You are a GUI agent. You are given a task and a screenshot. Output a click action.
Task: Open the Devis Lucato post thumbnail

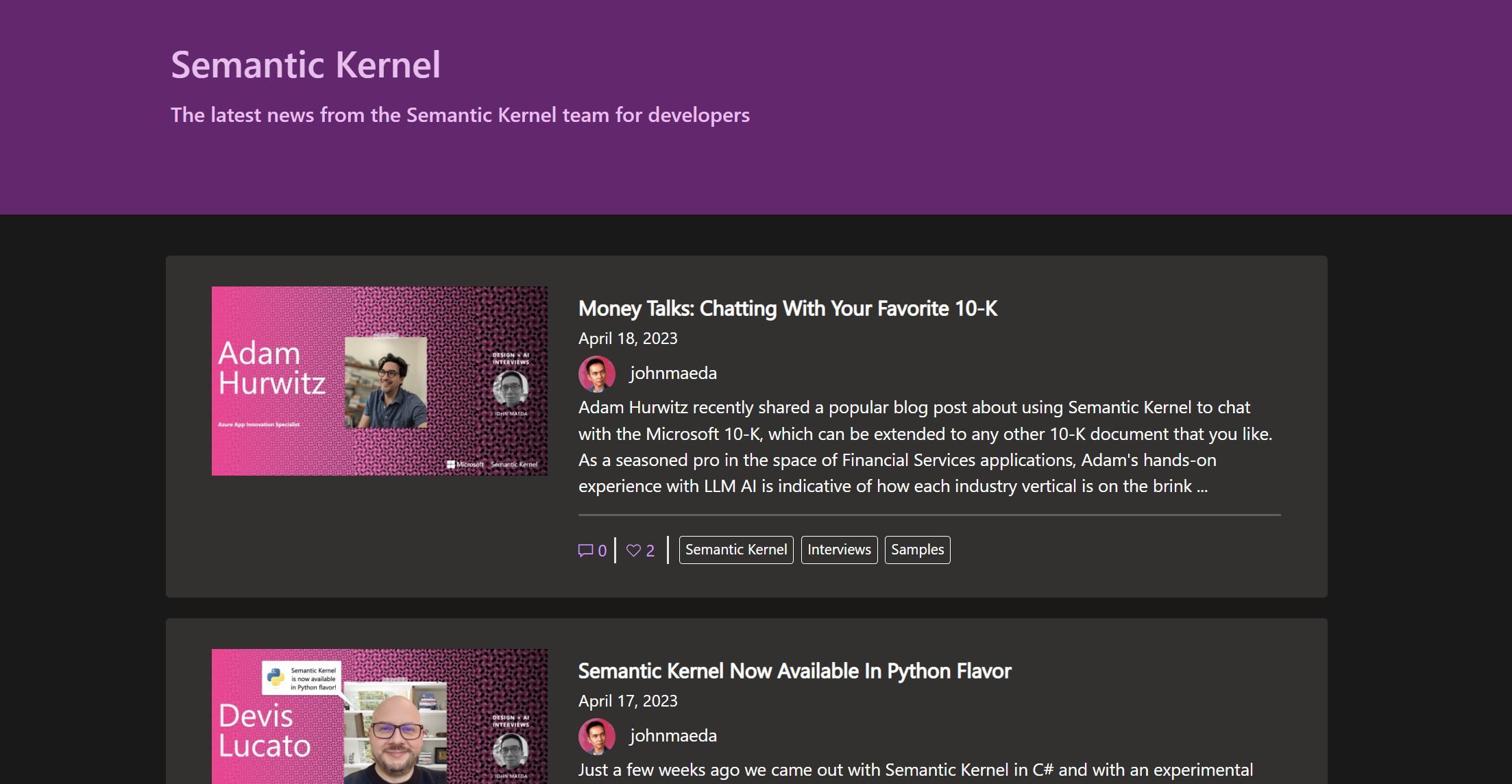[x=379, y=716]
